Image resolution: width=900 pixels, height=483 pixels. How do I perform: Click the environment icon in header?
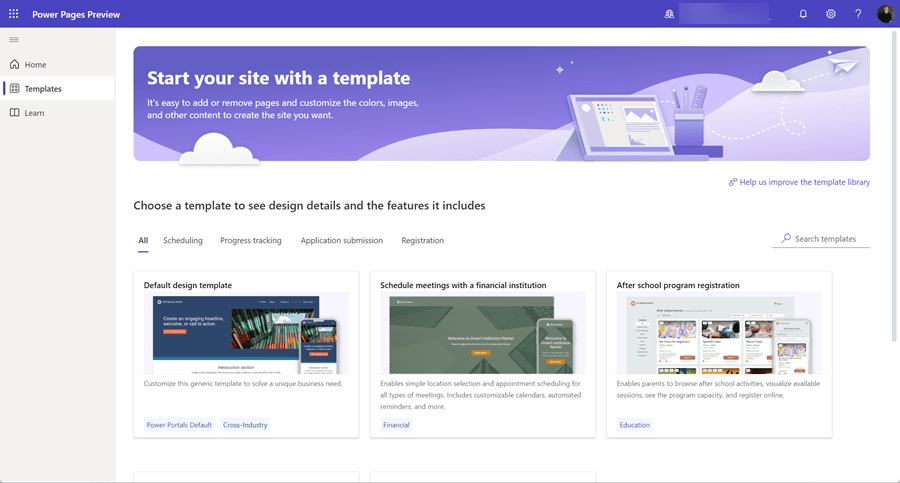(669, 14)
